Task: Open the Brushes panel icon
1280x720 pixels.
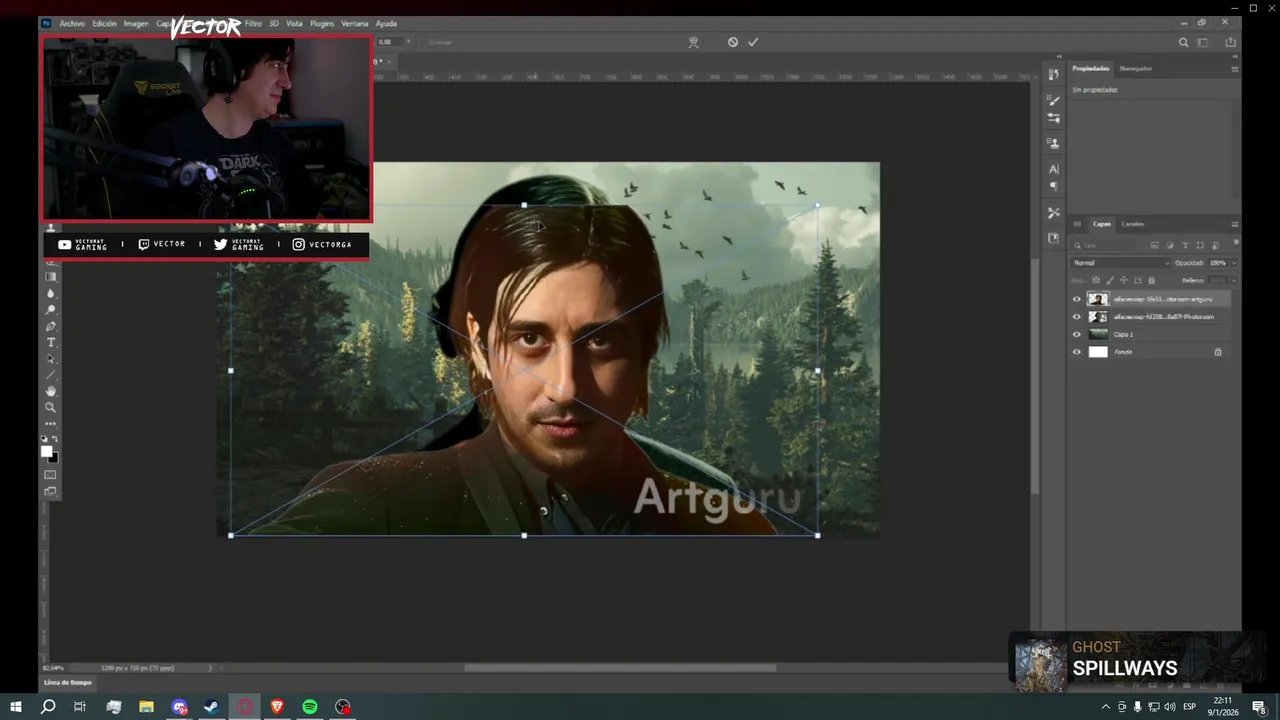Action: (1053, 100)
